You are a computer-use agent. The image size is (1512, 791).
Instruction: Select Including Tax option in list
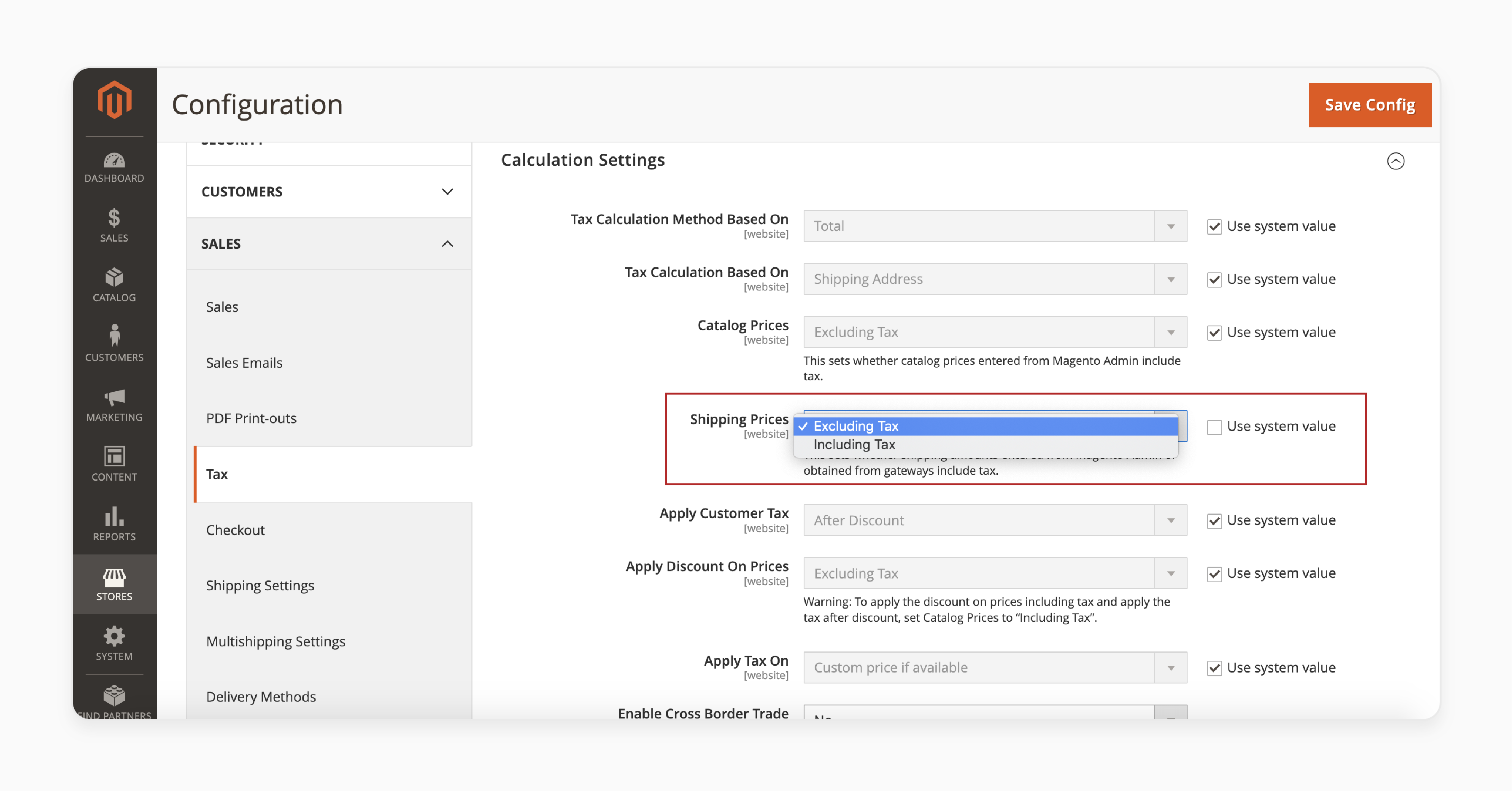(x=985, y=445)
